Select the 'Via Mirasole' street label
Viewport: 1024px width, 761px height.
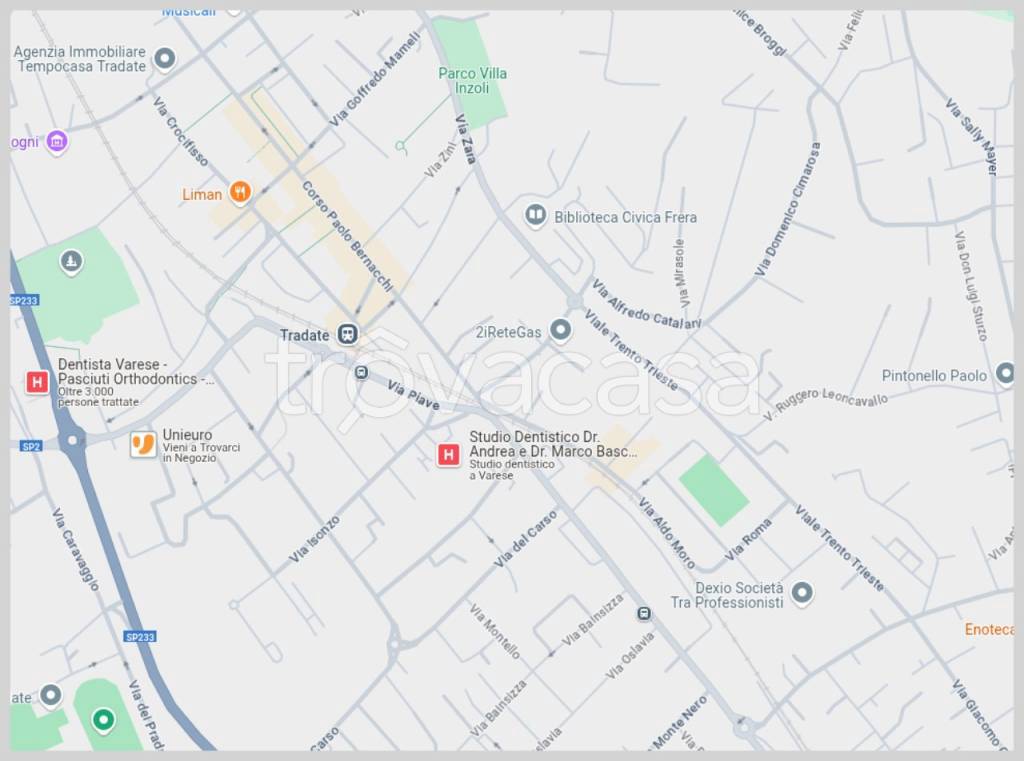[681, 273]
